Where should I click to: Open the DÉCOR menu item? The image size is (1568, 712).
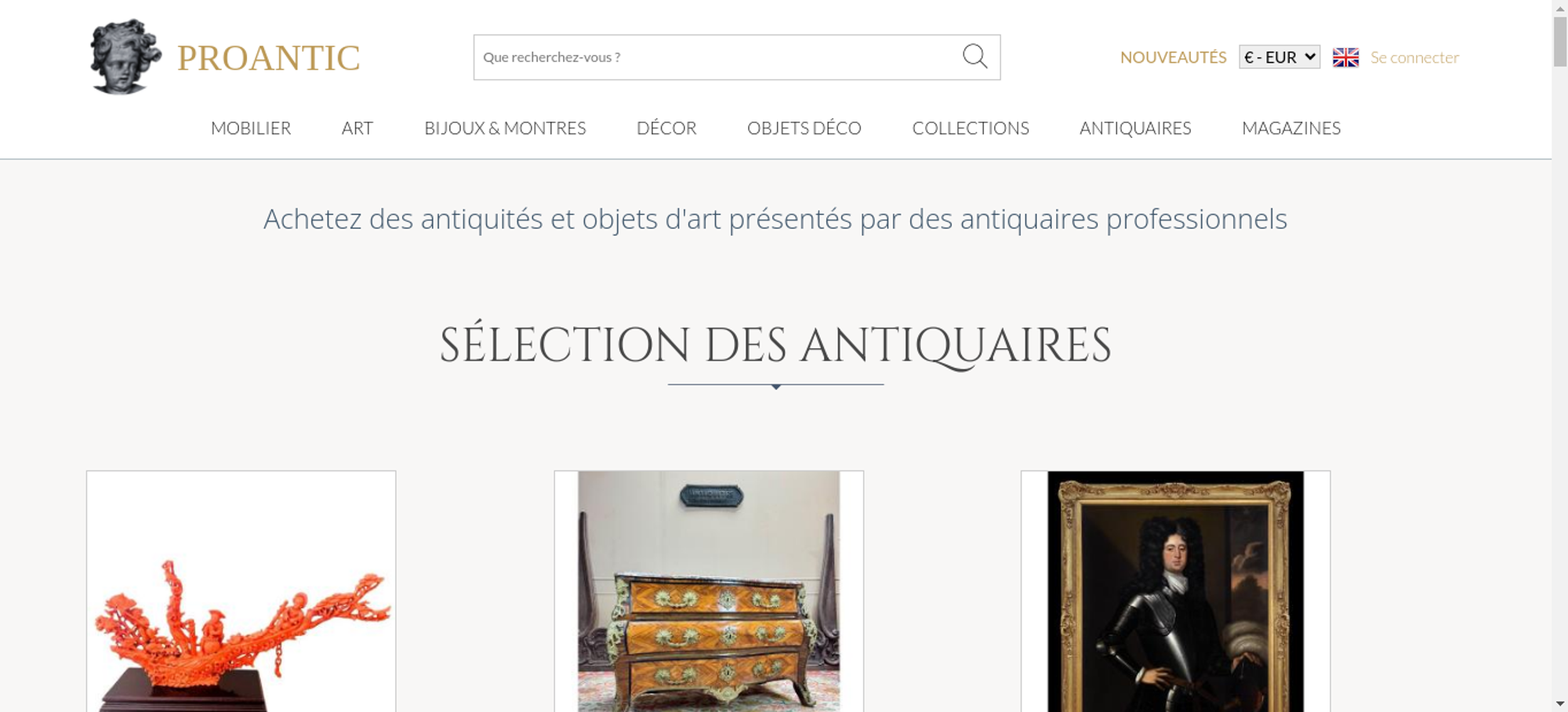coord(666,128)
